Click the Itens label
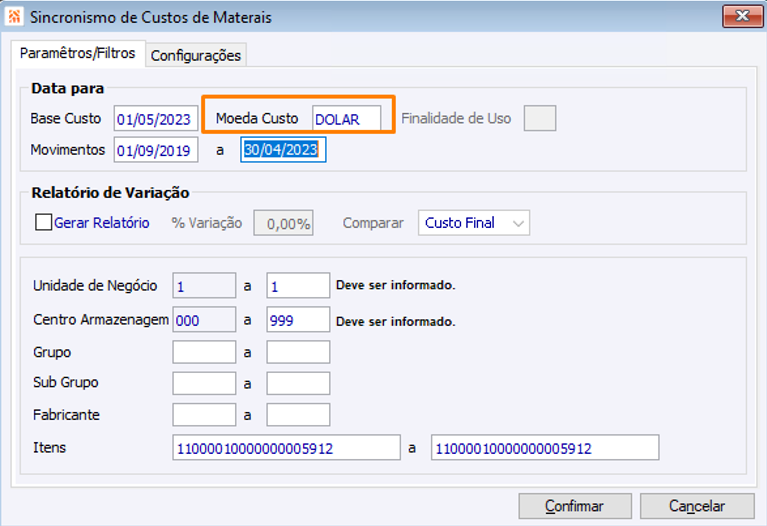The image size is (767, 526). point(49,447)
